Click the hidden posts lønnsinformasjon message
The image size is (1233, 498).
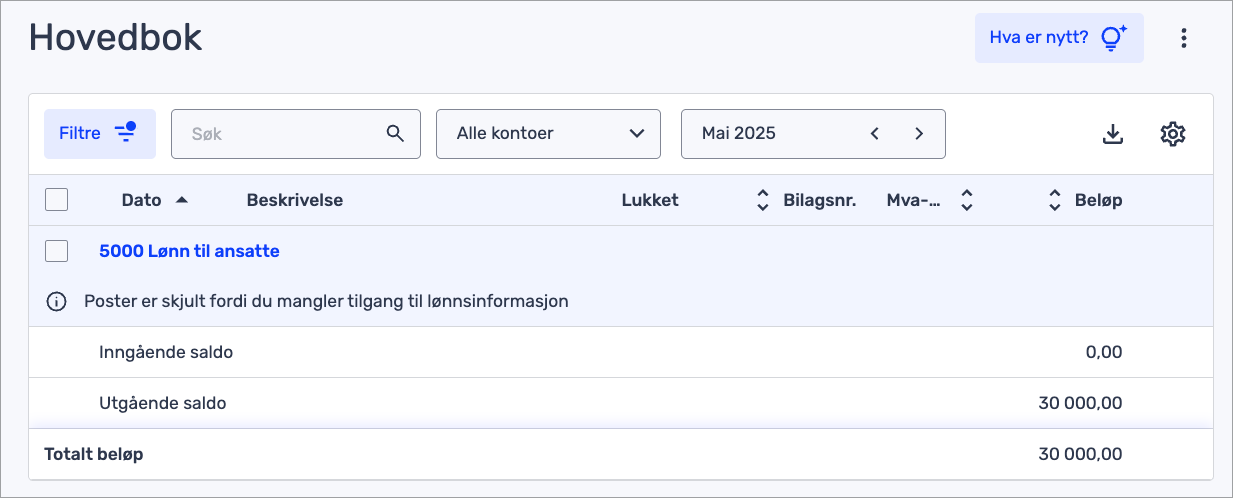tap(326, 301)
